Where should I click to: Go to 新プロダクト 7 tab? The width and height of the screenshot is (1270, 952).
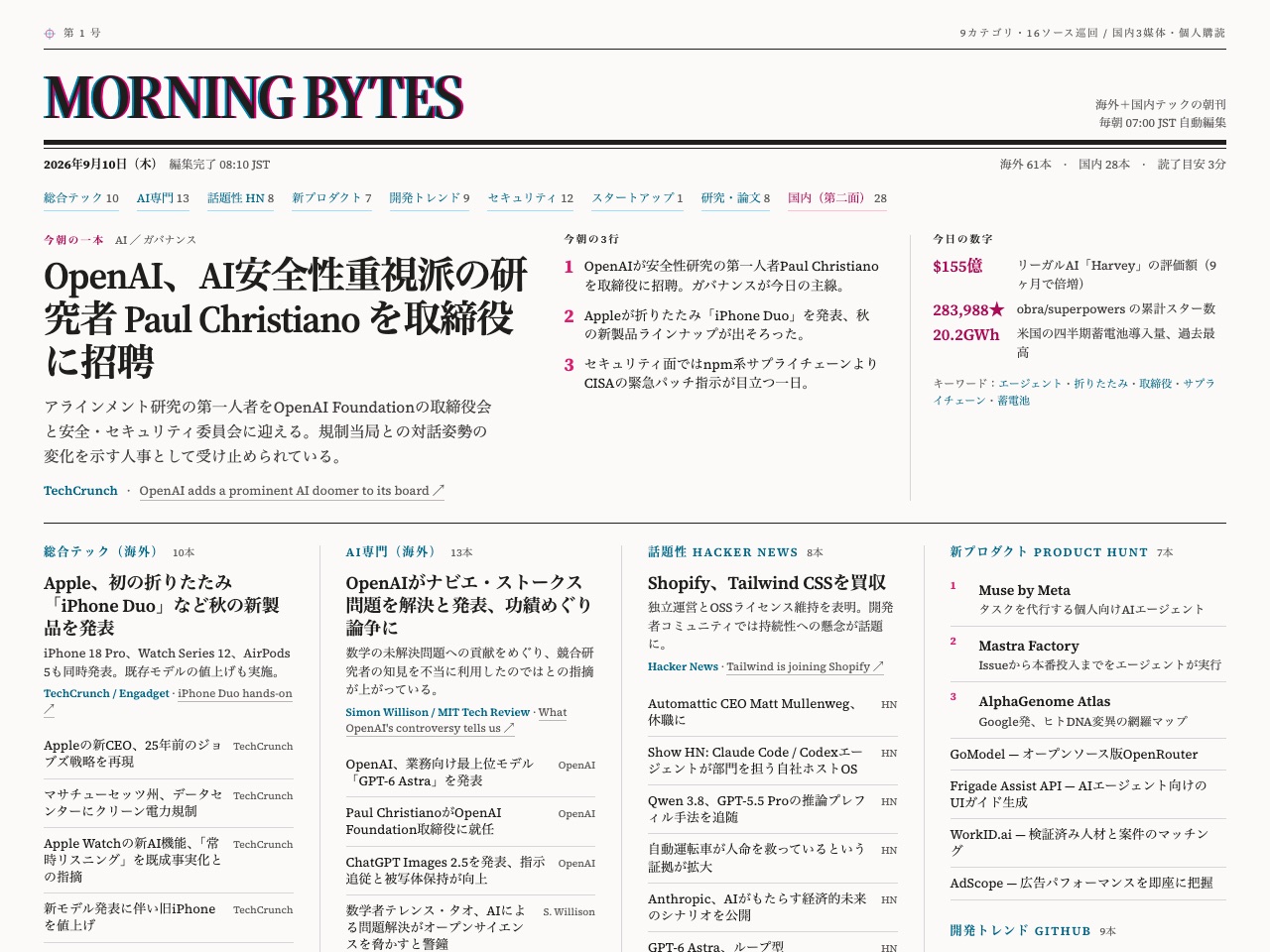pos(331,198)
